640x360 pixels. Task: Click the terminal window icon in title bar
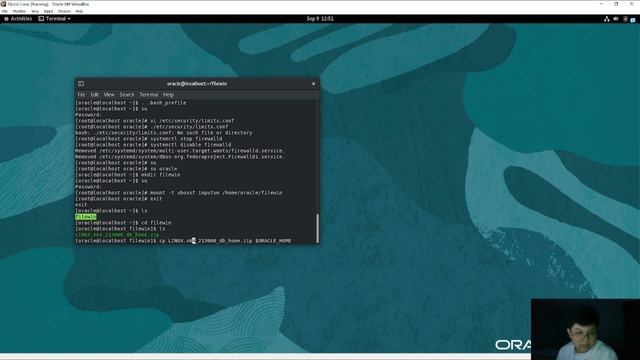coord(81,84)
